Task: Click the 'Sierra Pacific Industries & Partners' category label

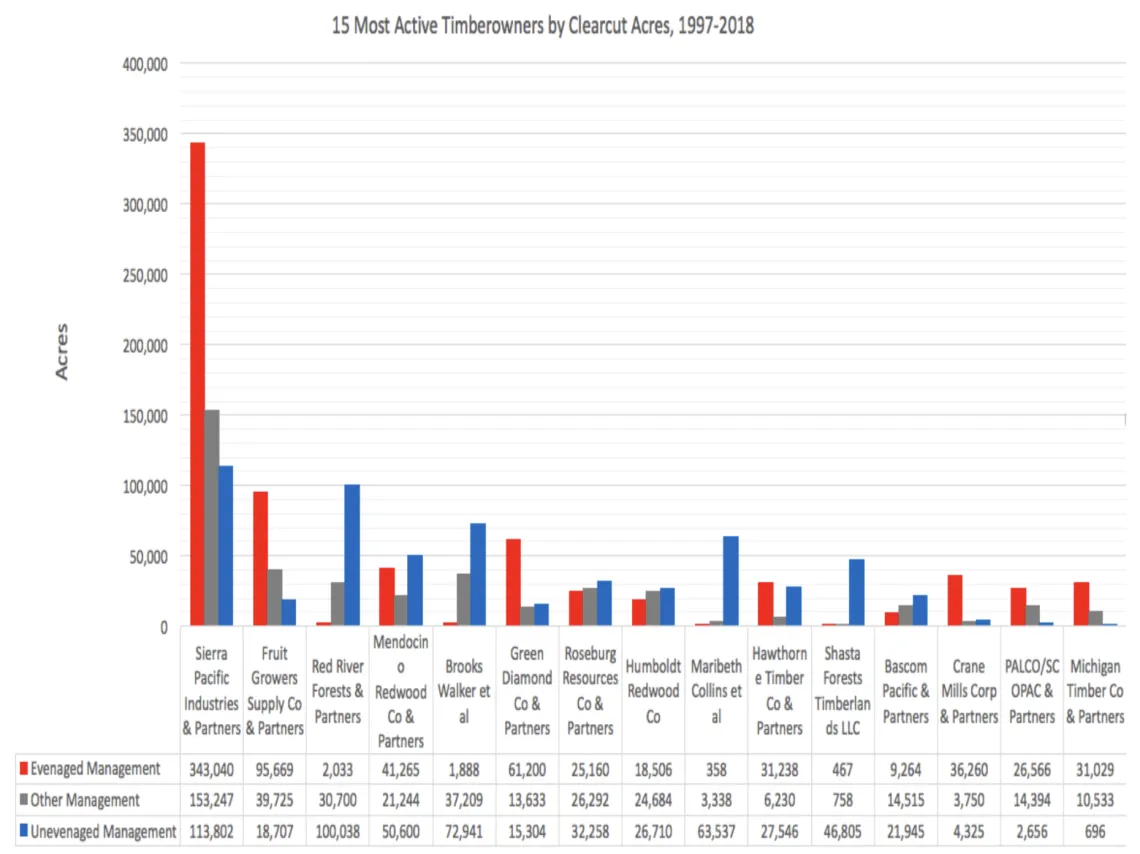Action: click(x=211, y=691)
